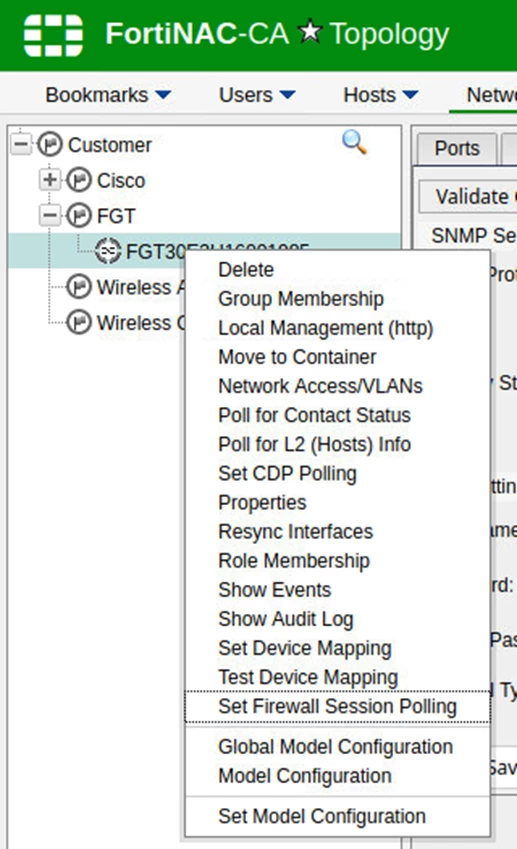Select Global Model Configuration entry

[x=337, y=747]
